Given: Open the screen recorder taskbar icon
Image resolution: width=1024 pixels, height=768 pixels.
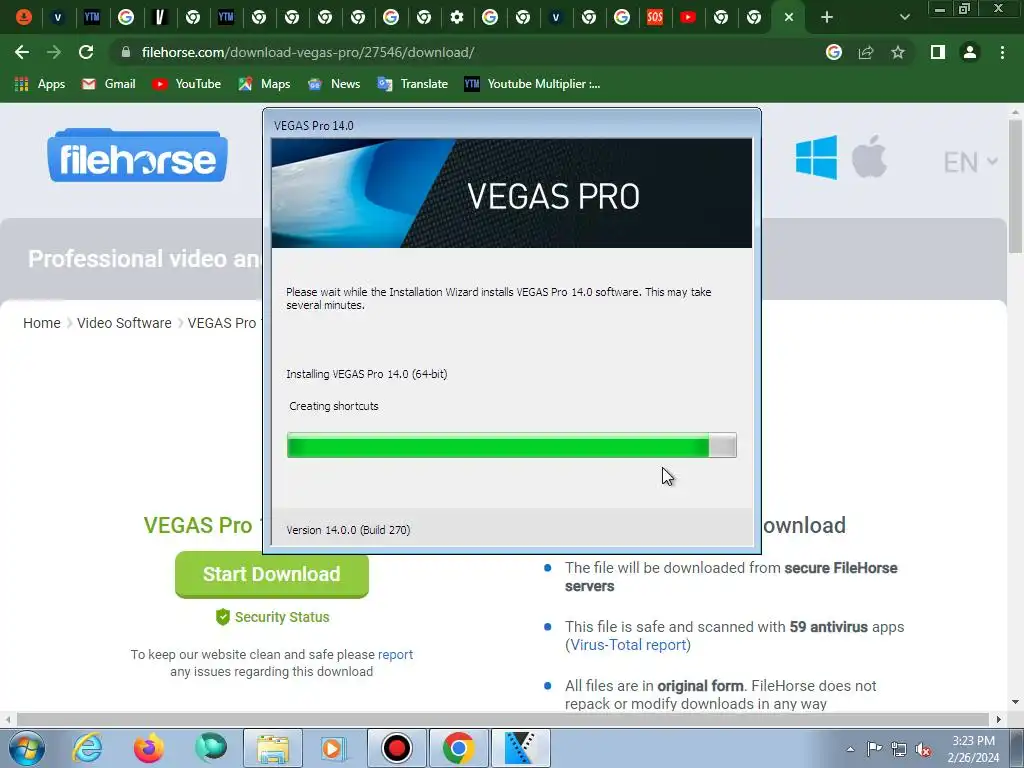Looking at the screenshot, I should point(396,748).
